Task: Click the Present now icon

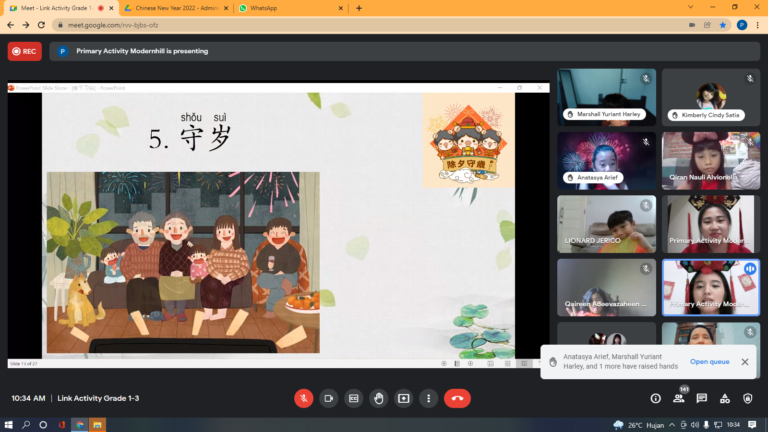Action: pyautogui.click(x=403, y=398)
